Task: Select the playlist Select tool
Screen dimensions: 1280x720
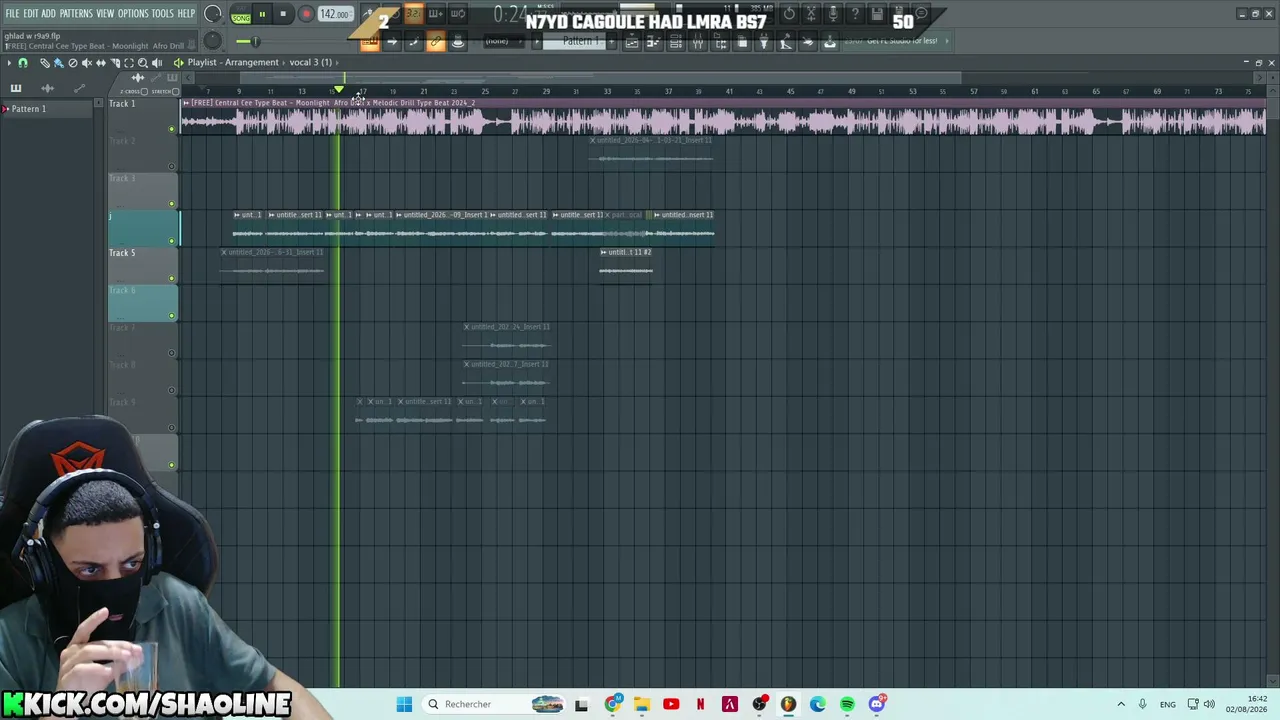Action: click(x=128, y=62)
